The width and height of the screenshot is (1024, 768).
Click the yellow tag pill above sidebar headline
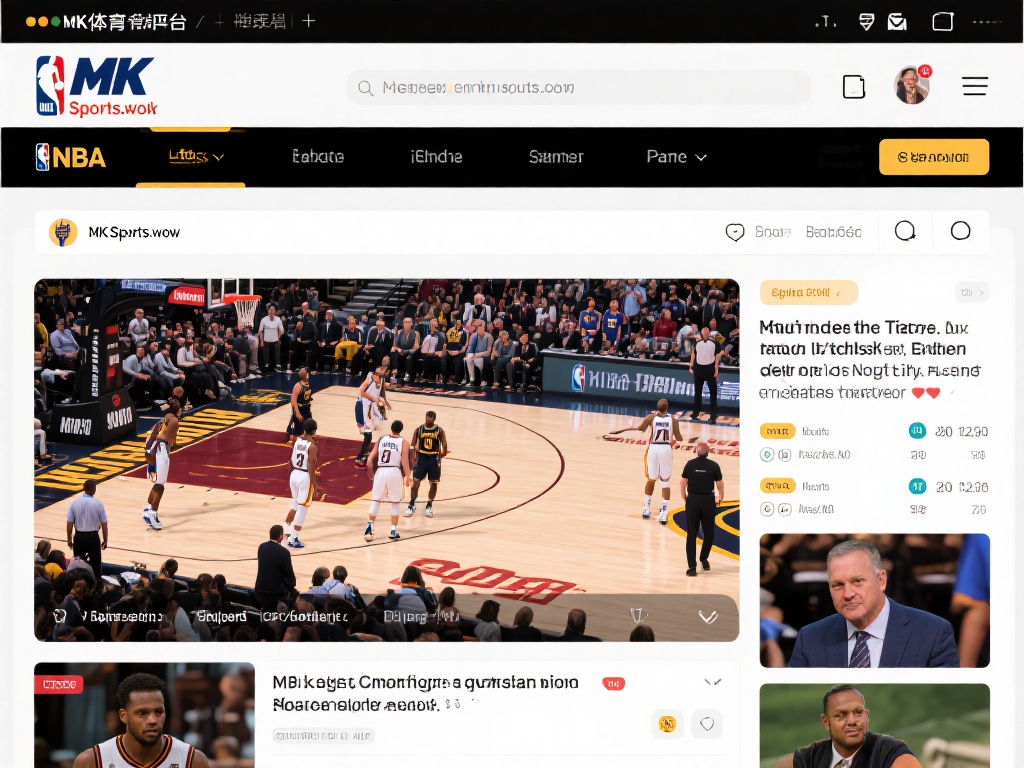click(x=808, y=293)
